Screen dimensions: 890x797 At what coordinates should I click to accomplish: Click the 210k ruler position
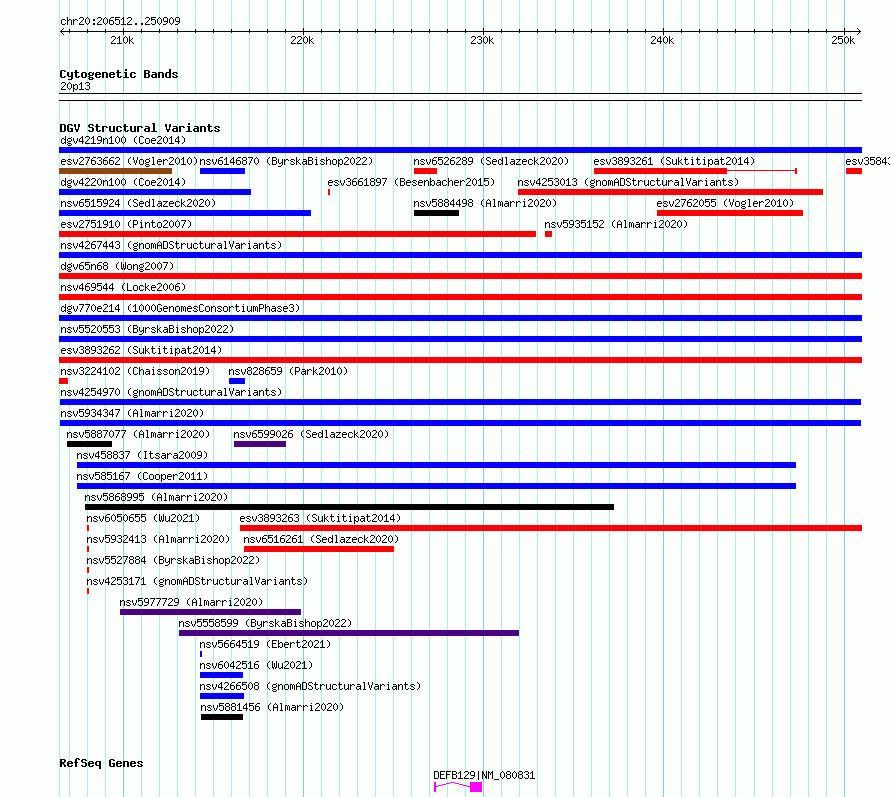pyautogui.click(x=123, y=40)
